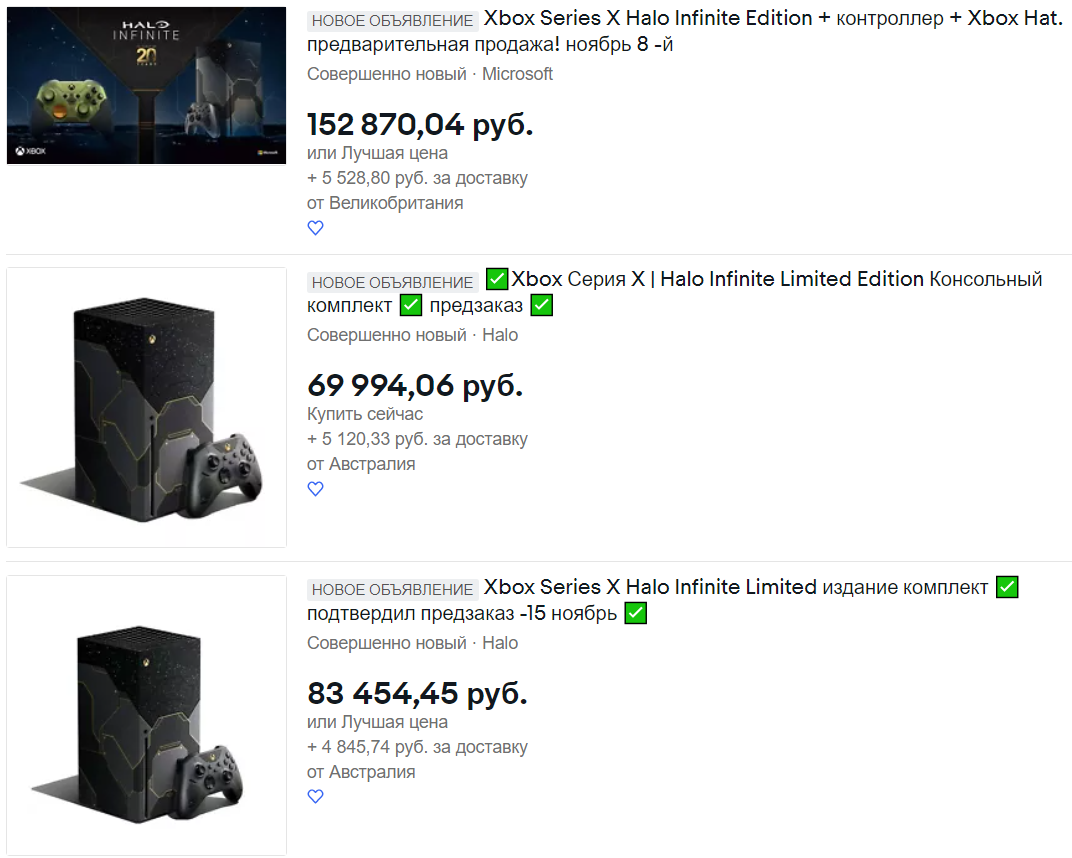Click heart icon under 69 994,06 руб. listing
This screenshot has width=1072, height=858.
(315, 489)
